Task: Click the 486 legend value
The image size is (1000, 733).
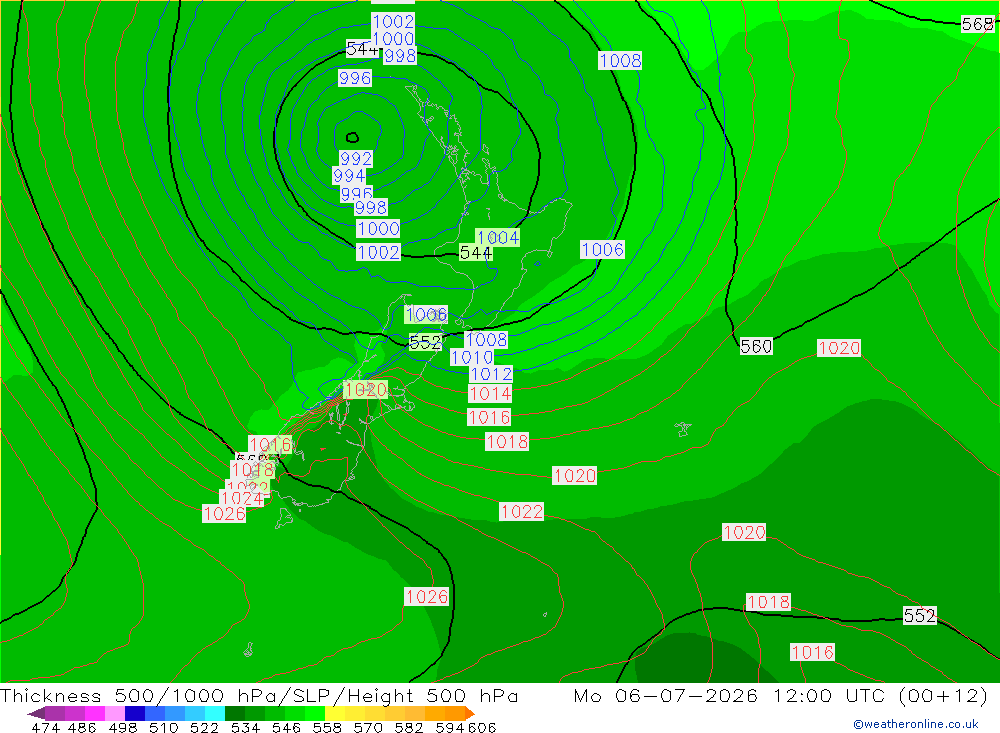Action: pyautogui.click(x=82, y=728)
